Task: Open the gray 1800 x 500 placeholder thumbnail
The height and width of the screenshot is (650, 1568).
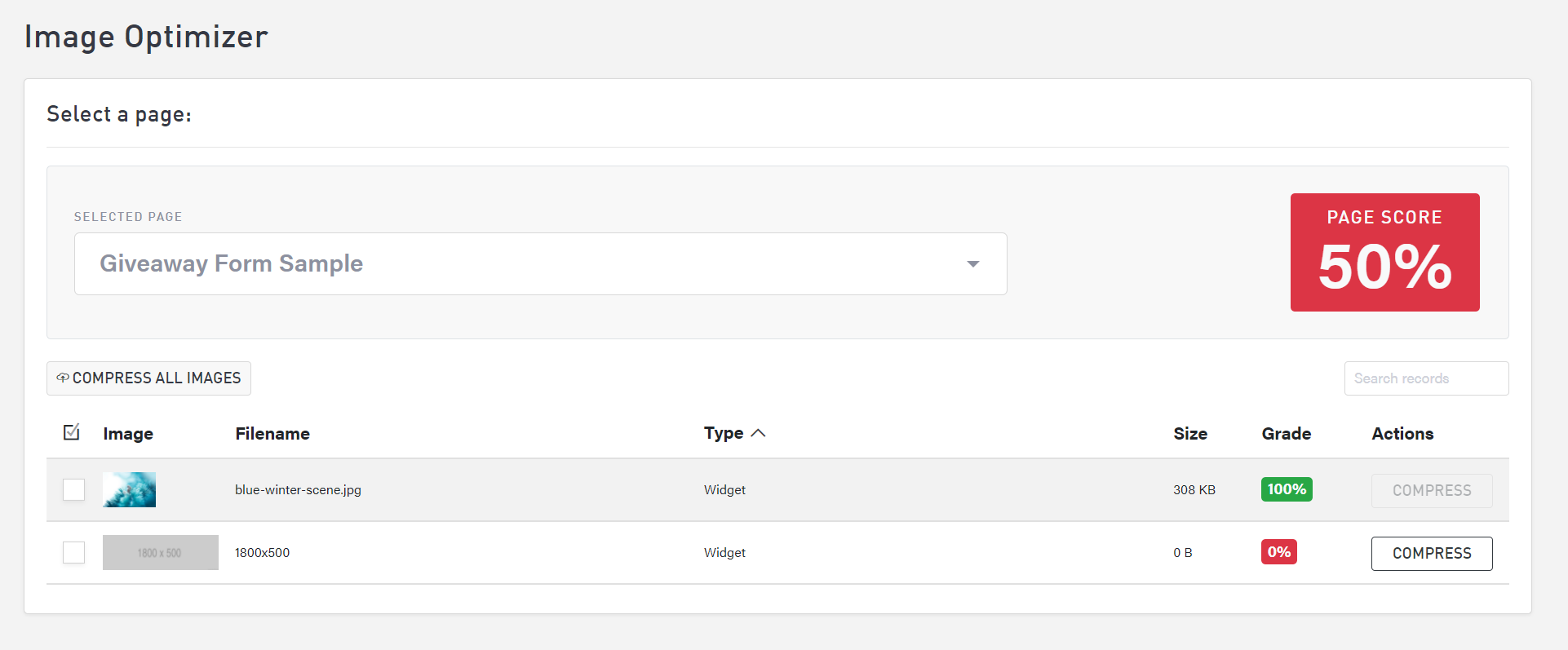Action: pos(160,552)
